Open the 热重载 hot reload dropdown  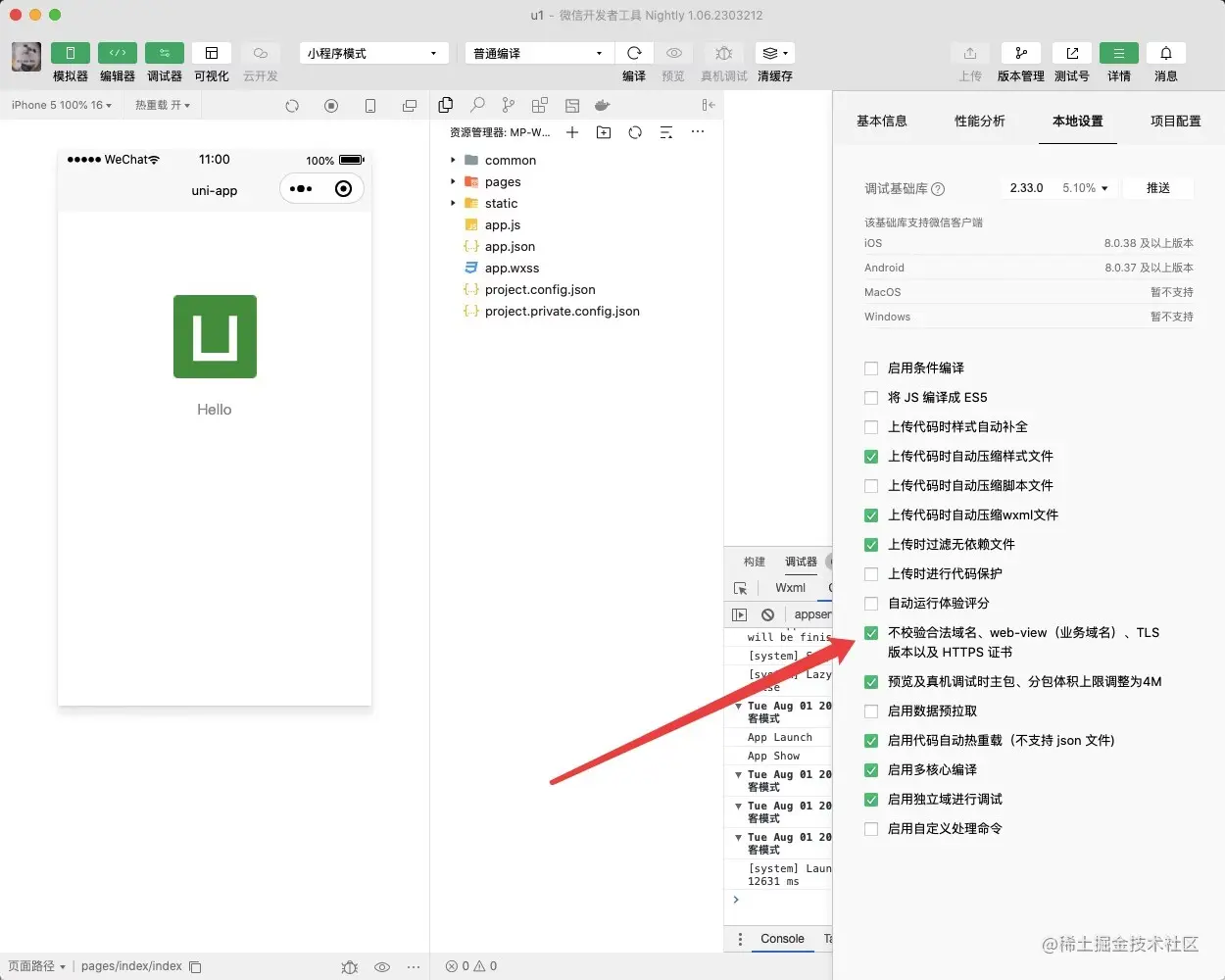[x=163, y=105]
